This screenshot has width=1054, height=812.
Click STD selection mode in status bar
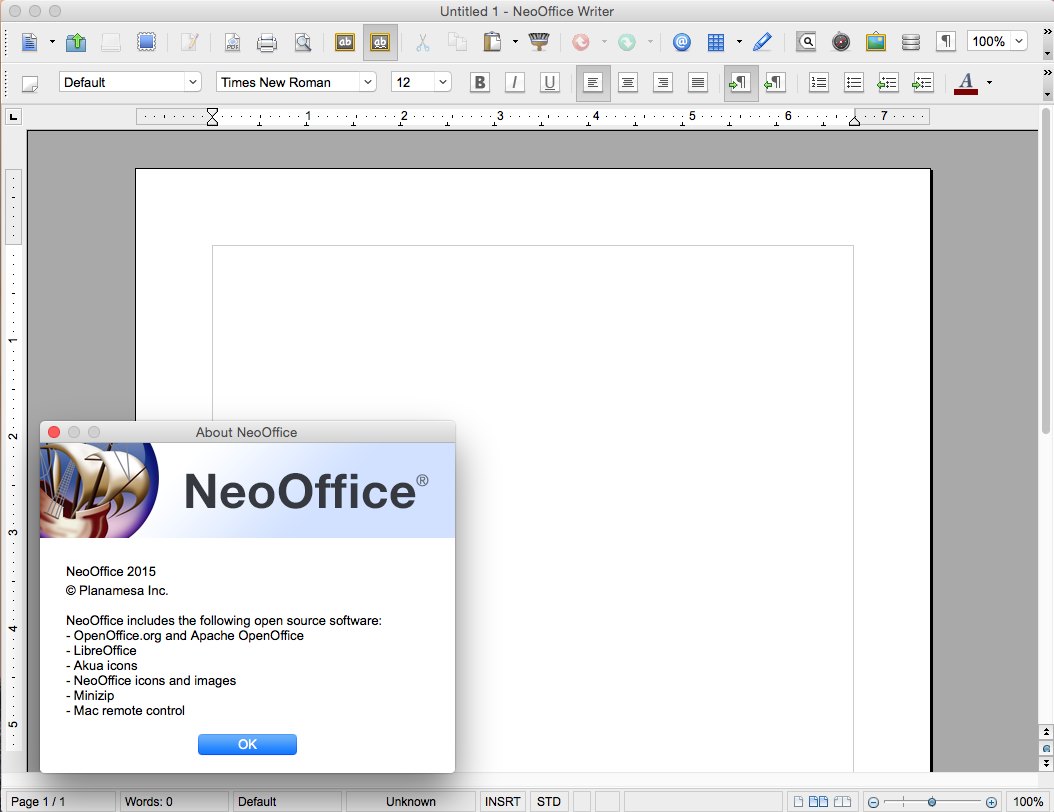pyautogui.click(x=549, y=801)
